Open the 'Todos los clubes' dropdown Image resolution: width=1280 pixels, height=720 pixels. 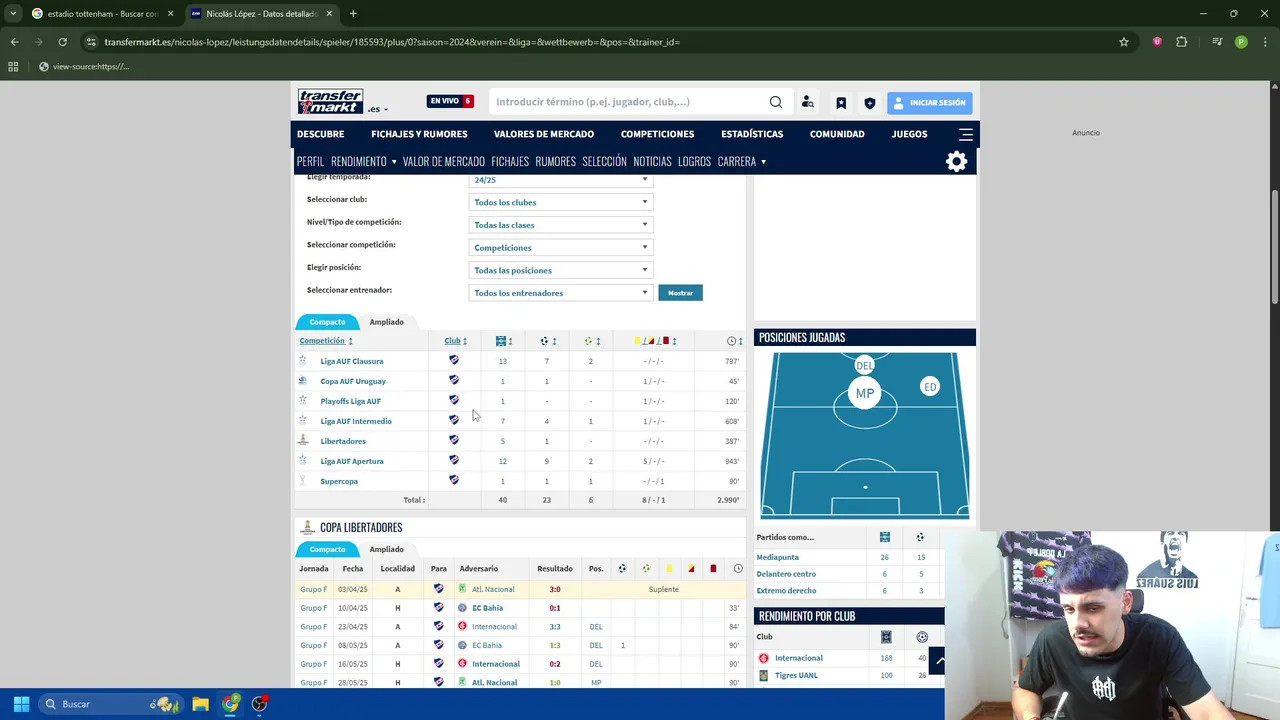[x=561, y=202]
